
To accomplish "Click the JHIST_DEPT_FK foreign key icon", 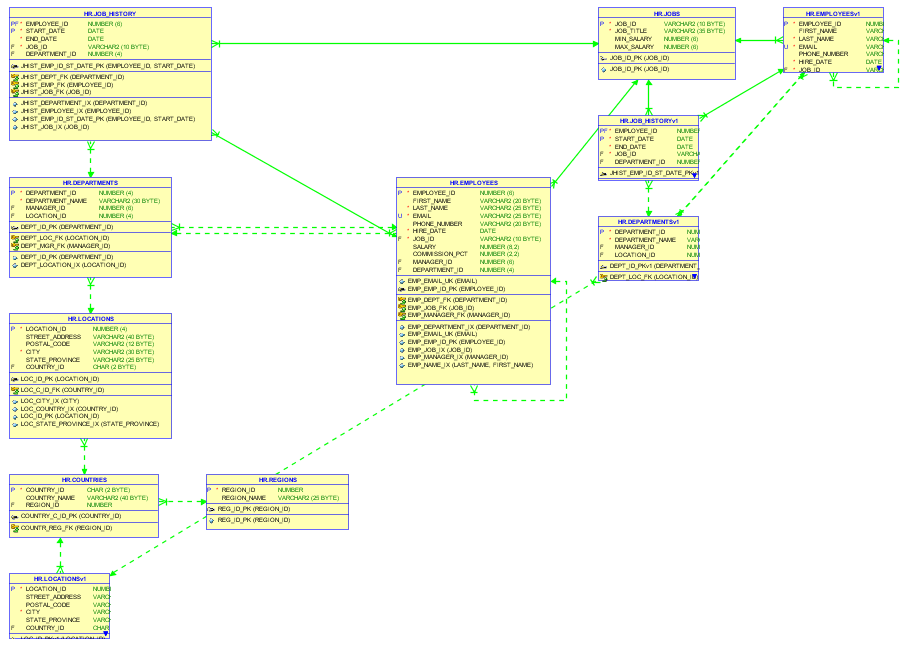I will [15, 77].
